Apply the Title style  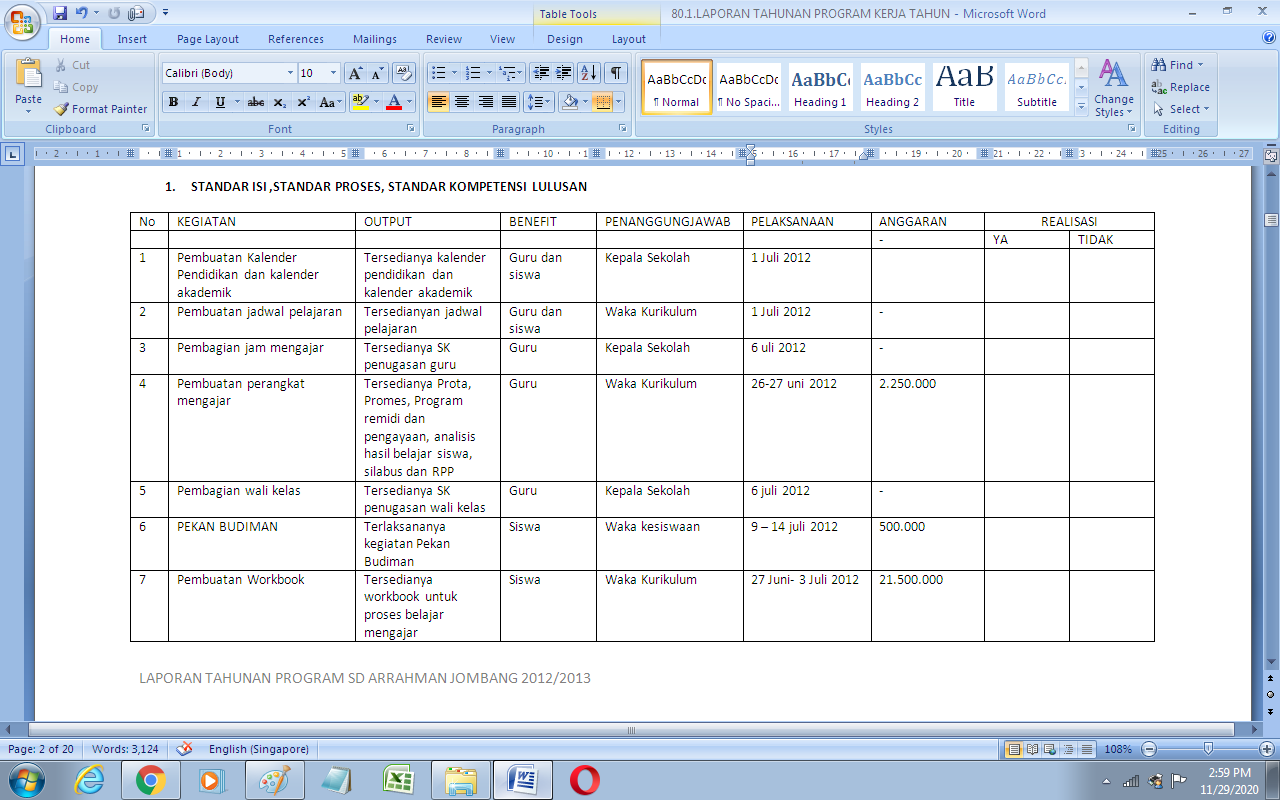(964, 87)
